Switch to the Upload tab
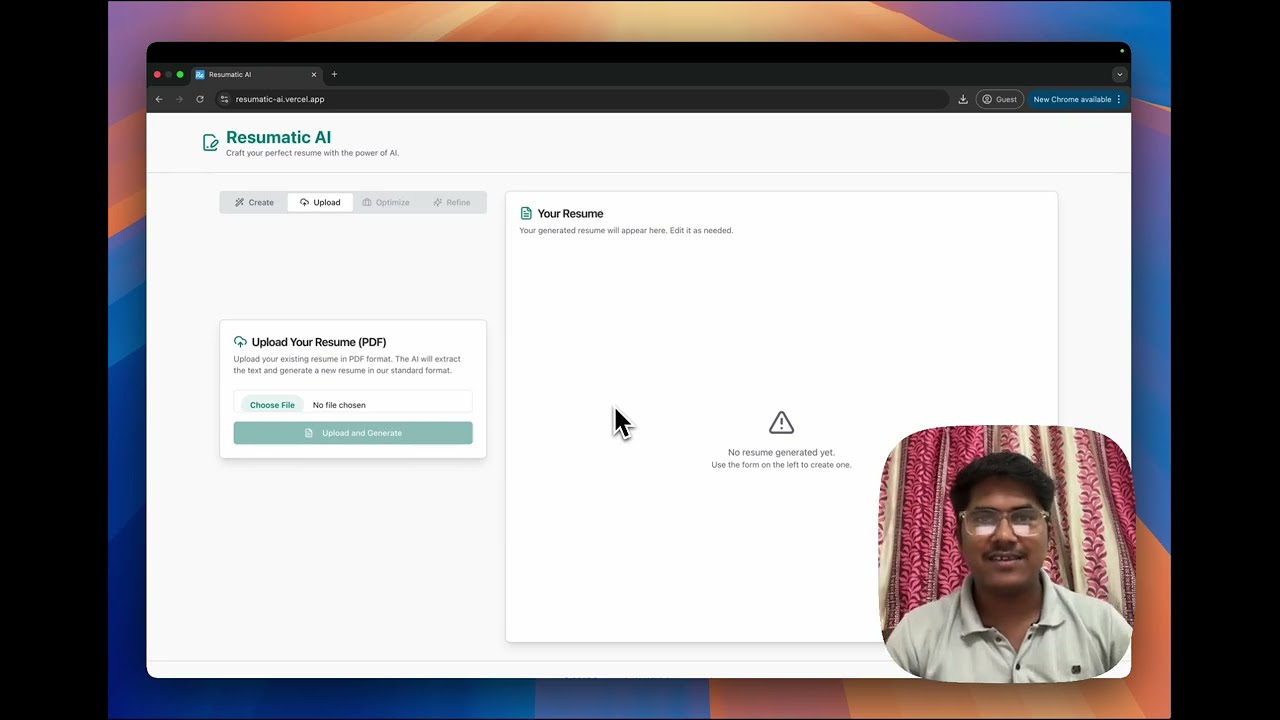The height and width of the screenshot is (720, 1280). pyautogui.click(x=320, y=202)
